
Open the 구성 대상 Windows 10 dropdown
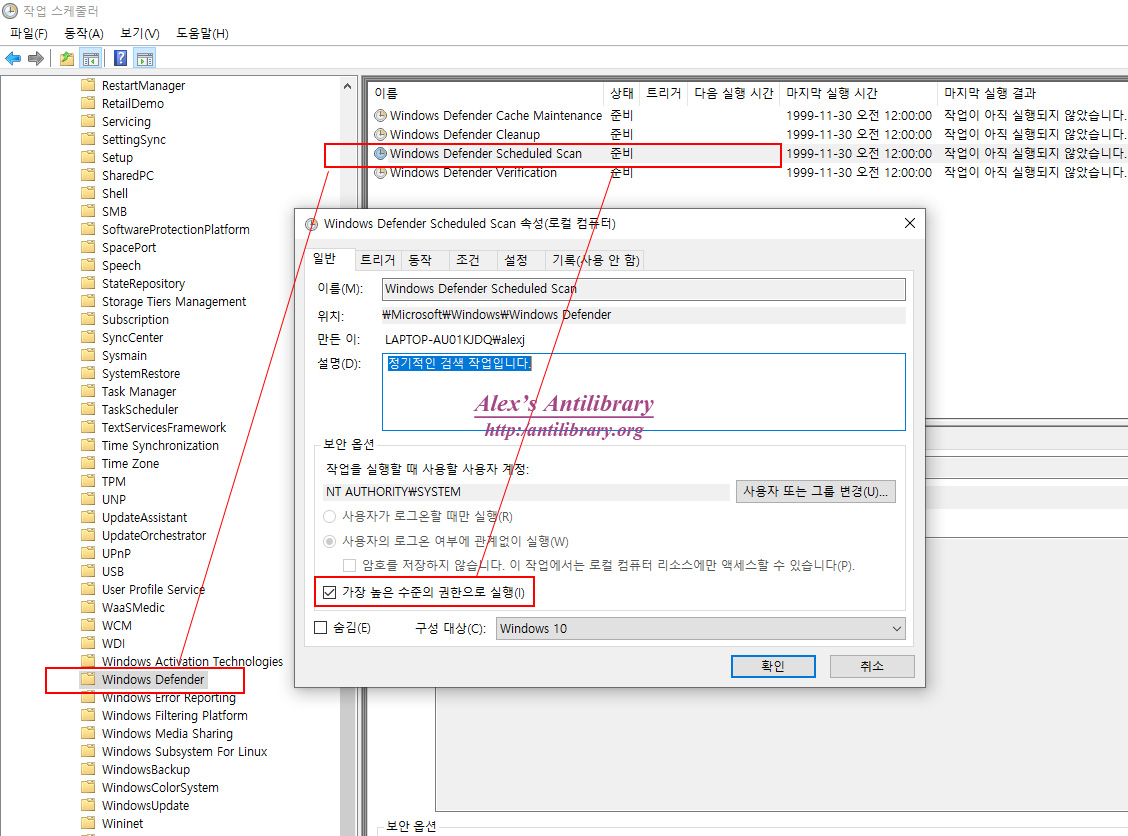701,629
